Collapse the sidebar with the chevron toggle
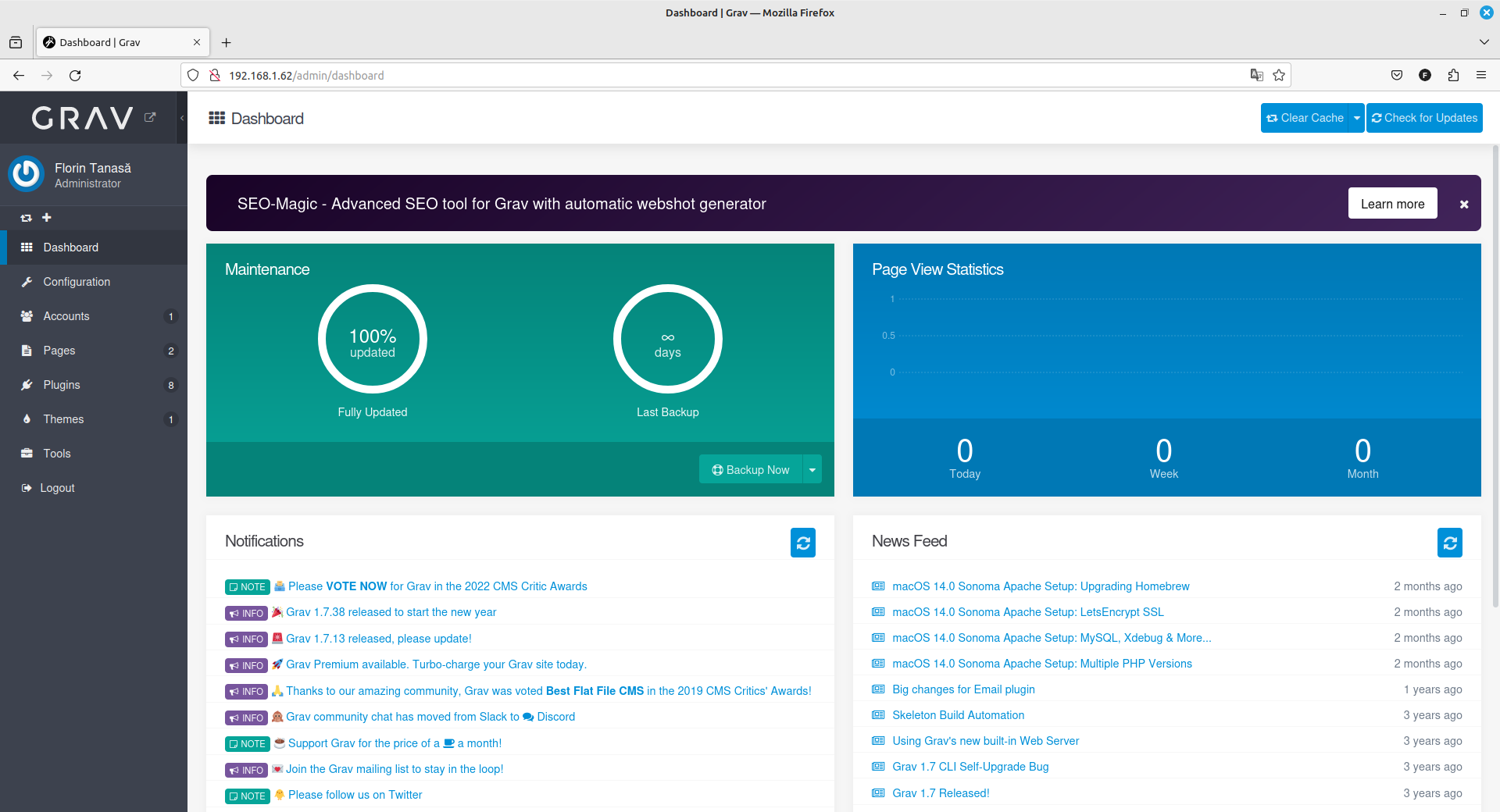The image size is (1500, 812). 182,118
